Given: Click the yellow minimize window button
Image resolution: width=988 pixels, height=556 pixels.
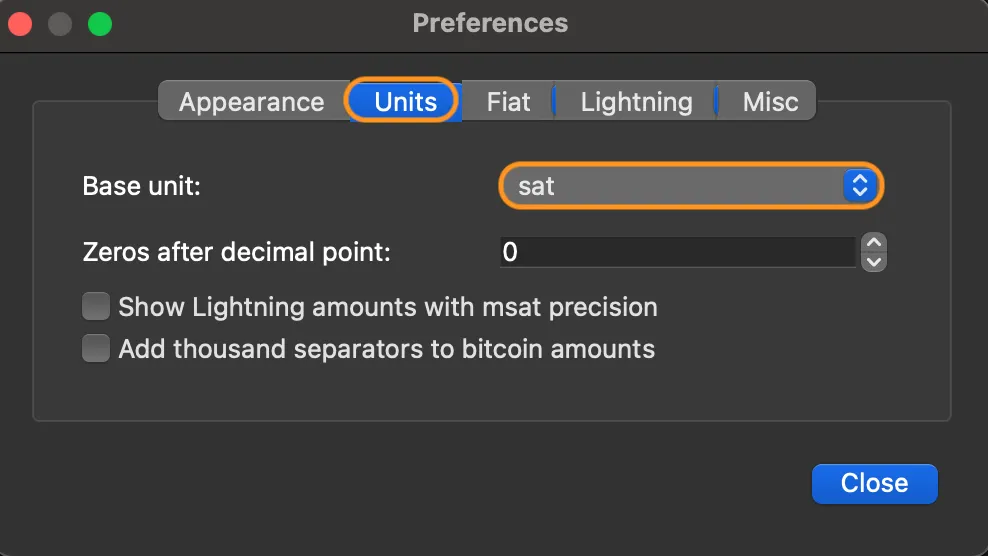Looking at the screenshot, I should pos(60,24).
